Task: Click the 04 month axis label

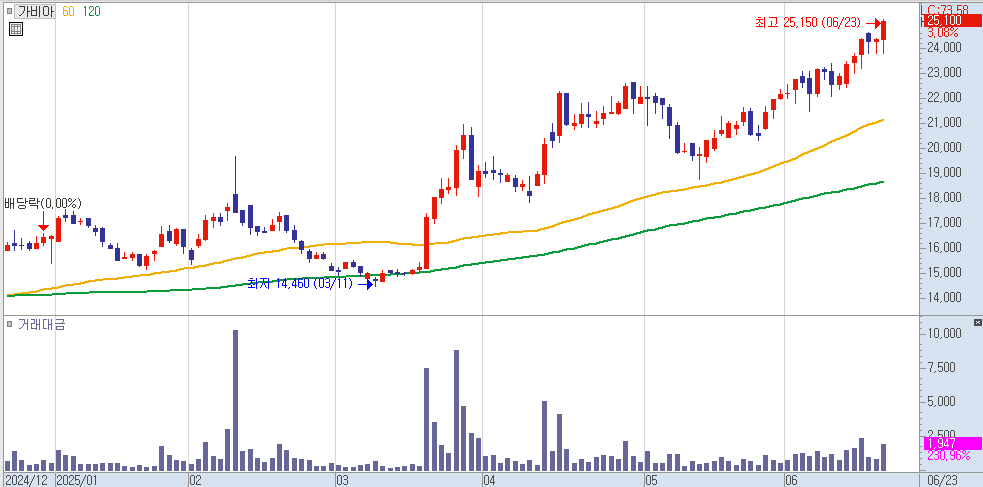Action: pyautogui.click(x=489, y=481)
